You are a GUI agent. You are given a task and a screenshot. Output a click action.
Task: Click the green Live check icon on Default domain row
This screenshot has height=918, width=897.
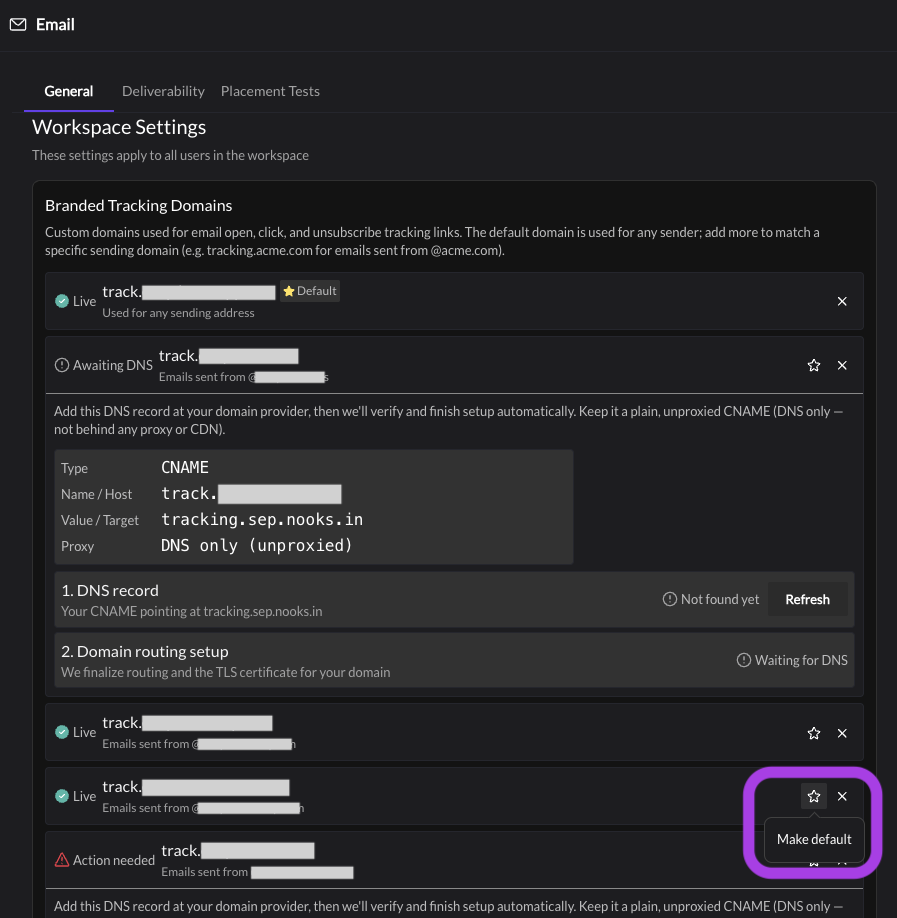(x=61, y=301)
